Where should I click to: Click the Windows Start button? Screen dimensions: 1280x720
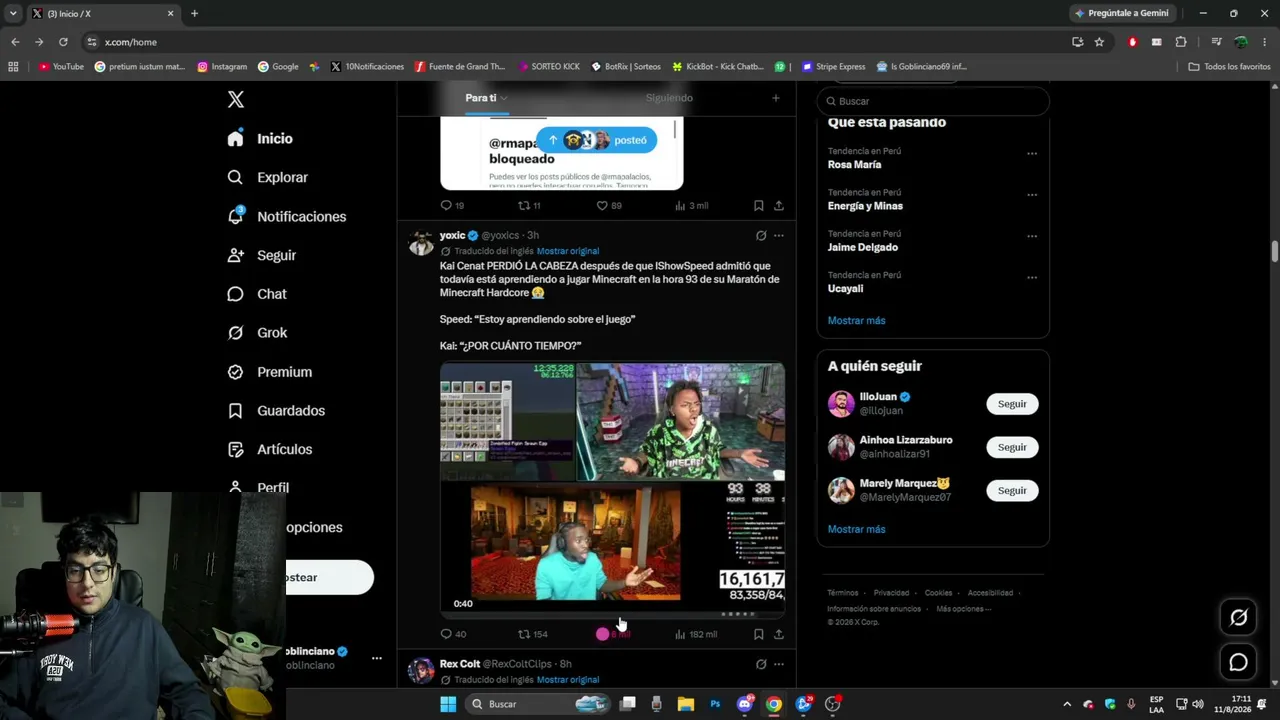click(x=448, y=704)
